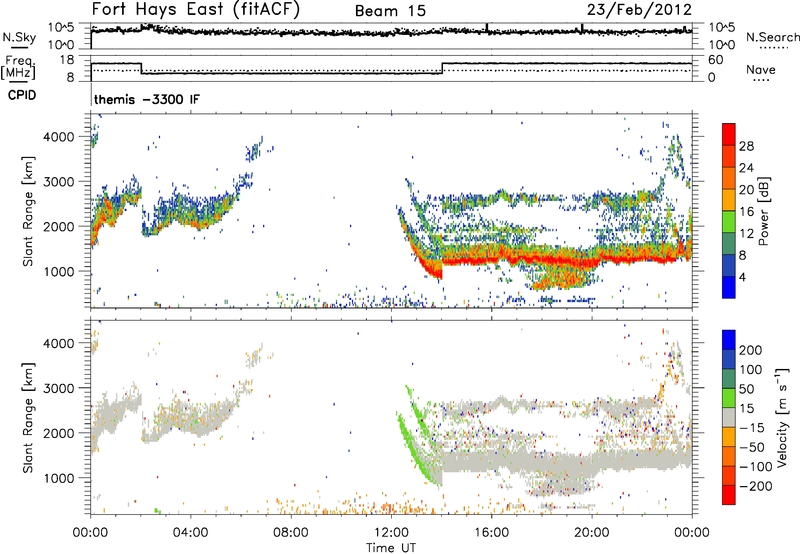Click the "Slant Range [km]" label of the velocity panel
Viewport: 800px width, 554px height.
tap(28, 418)
